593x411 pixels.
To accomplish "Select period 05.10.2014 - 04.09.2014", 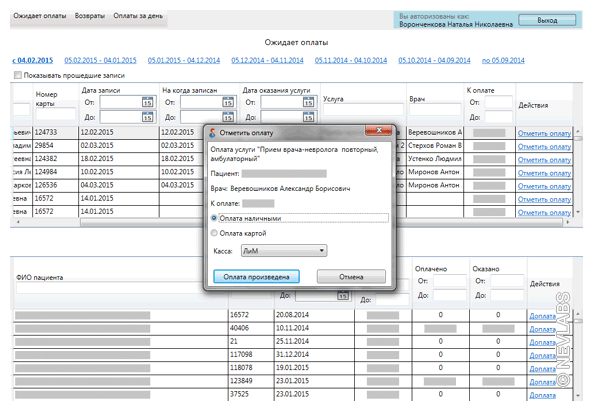I will (x=434, y=60).
